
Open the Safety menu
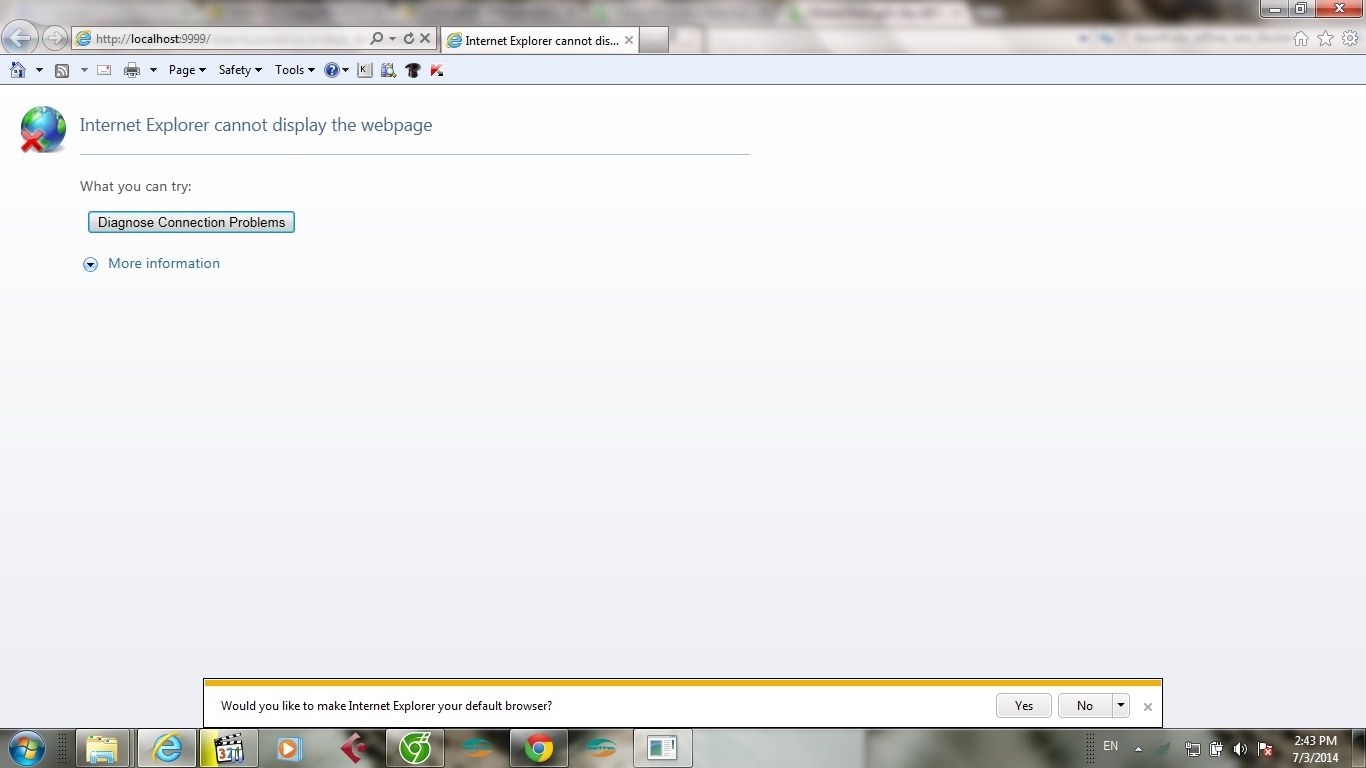(240, 70)
